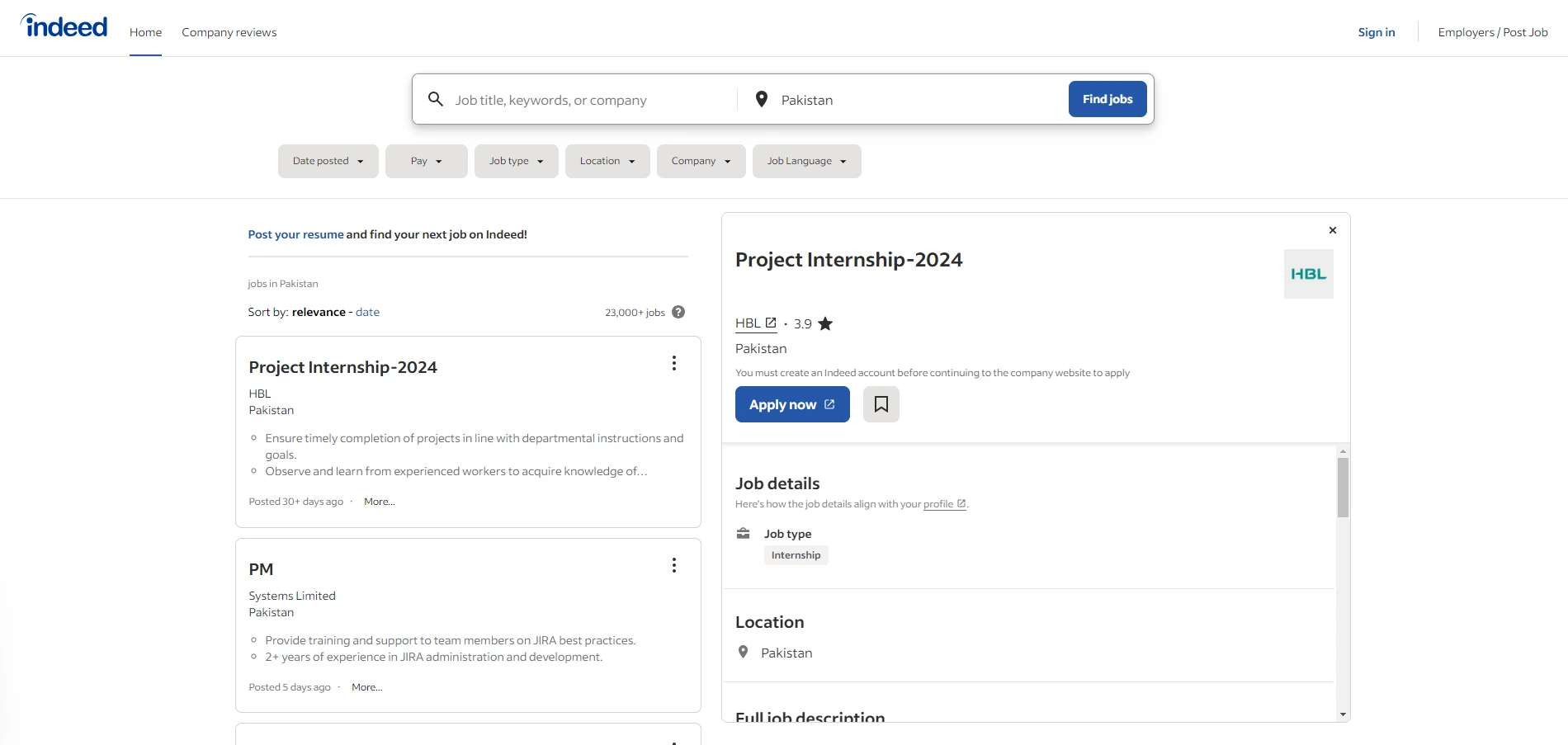Click Sign in link
This screenshot has width=1568, height=745.
click(x=1377, y=32)
